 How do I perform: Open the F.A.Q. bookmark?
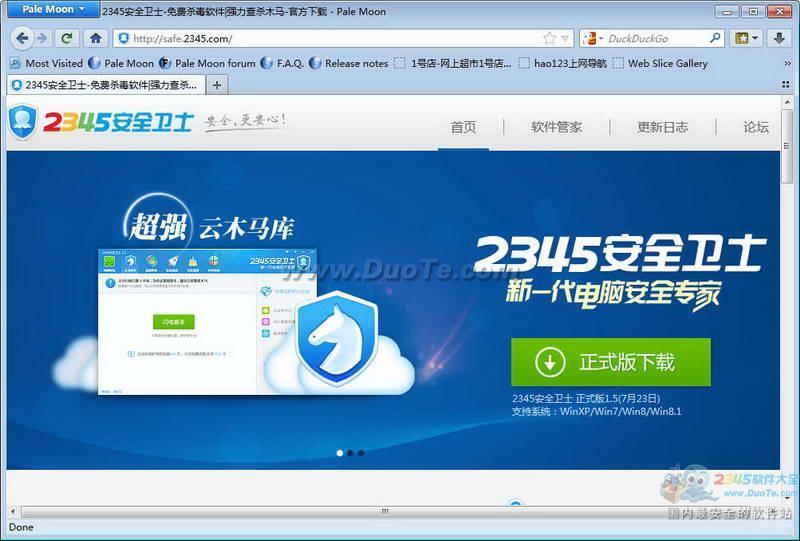tap(282, 63)
